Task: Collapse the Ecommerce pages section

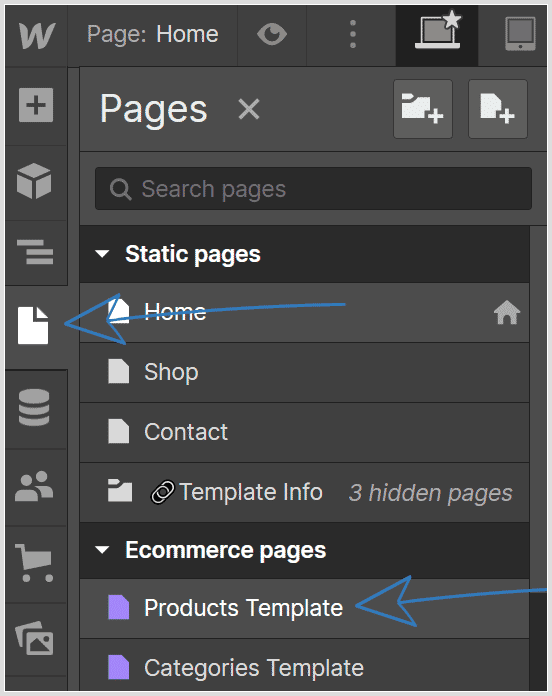Action: (103, 550)
